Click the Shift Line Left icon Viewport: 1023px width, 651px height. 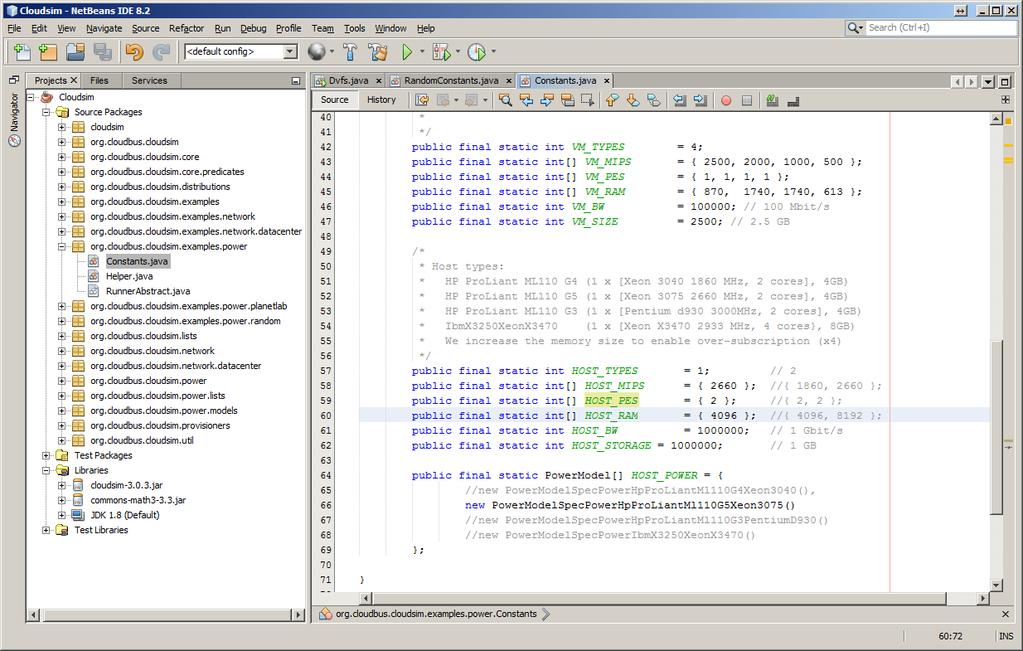tap(680, 100)
